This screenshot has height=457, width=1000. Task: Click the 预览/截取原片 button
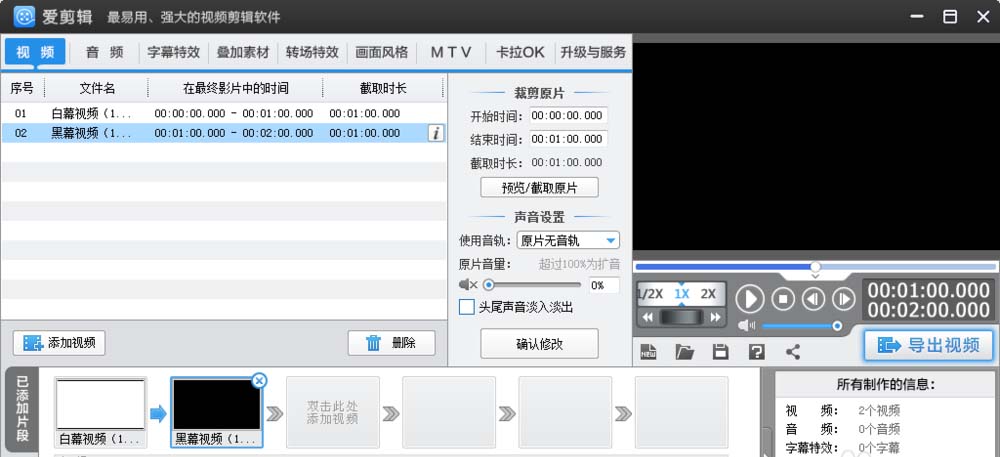pyautogui.click(x=540, y=188)
